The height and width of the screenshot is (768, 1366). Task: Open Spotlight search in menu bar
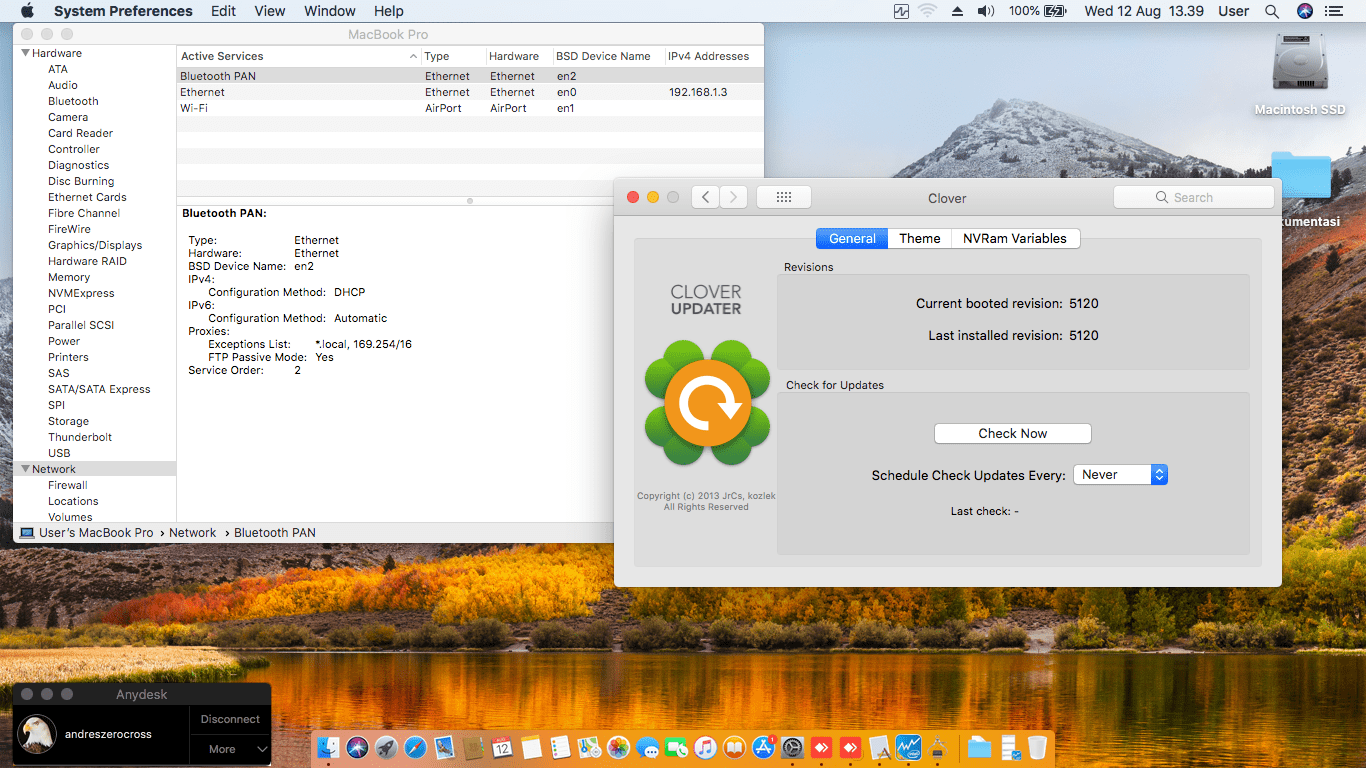point(1272,11)
